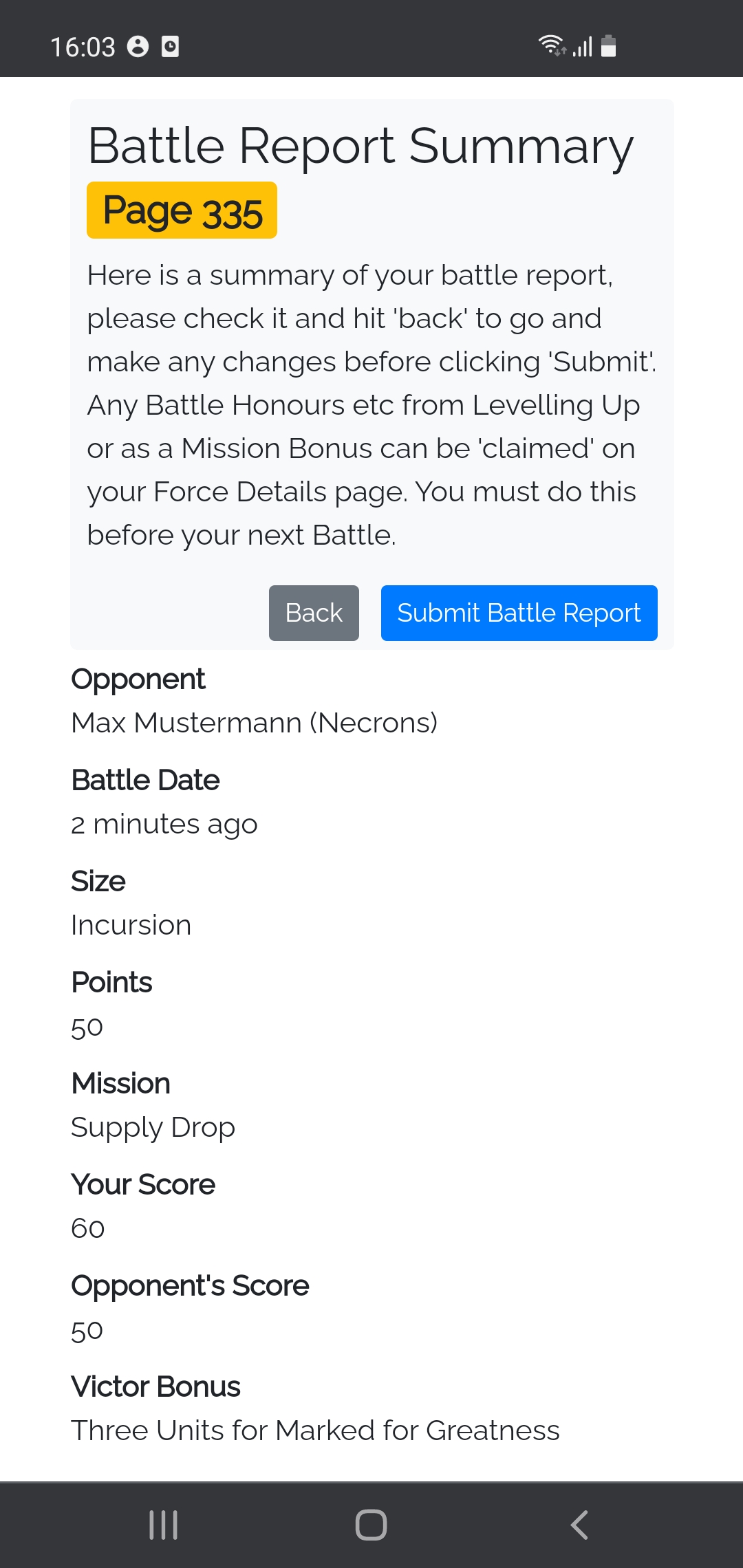Tap the Opponent's Score label
The width and height of the screenshot is (743, 1568).
(x=190, y=1285)
